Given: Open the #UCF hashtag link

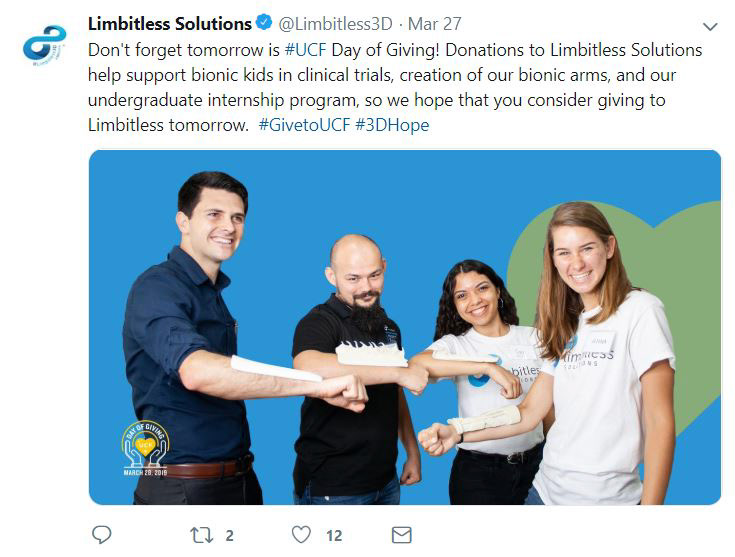Looking at the screenshot, I should pyautogui.click(x=305, y=50).
